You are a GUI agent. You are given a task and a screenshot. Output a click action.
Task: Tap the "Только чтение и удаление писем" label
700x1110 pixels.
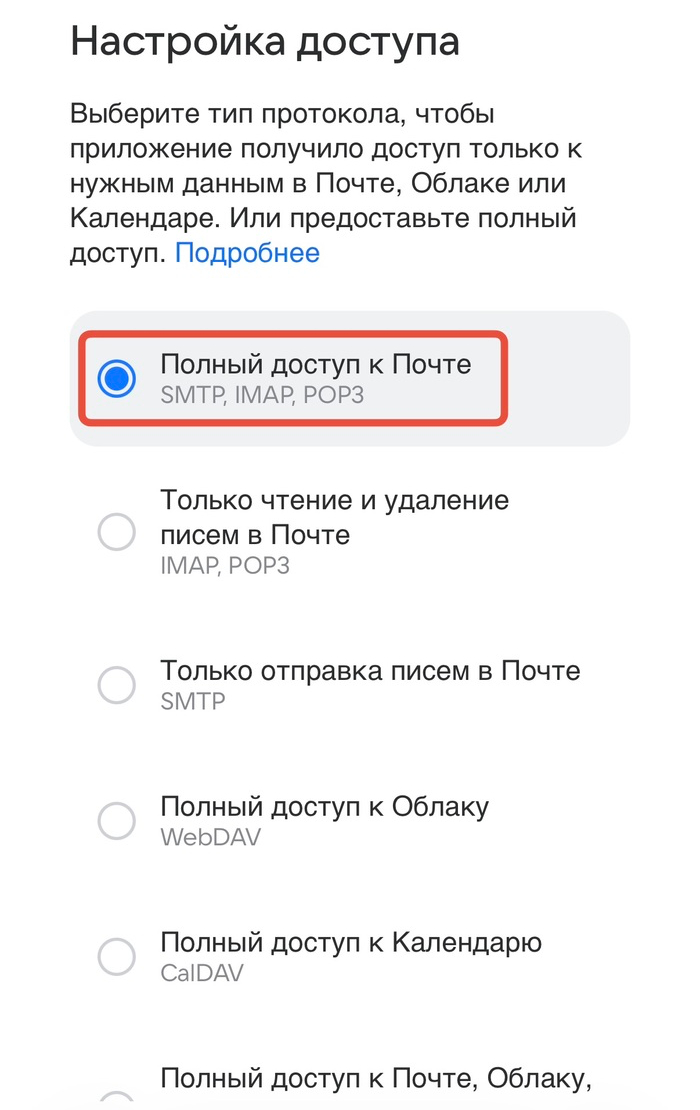pos(334,516)
